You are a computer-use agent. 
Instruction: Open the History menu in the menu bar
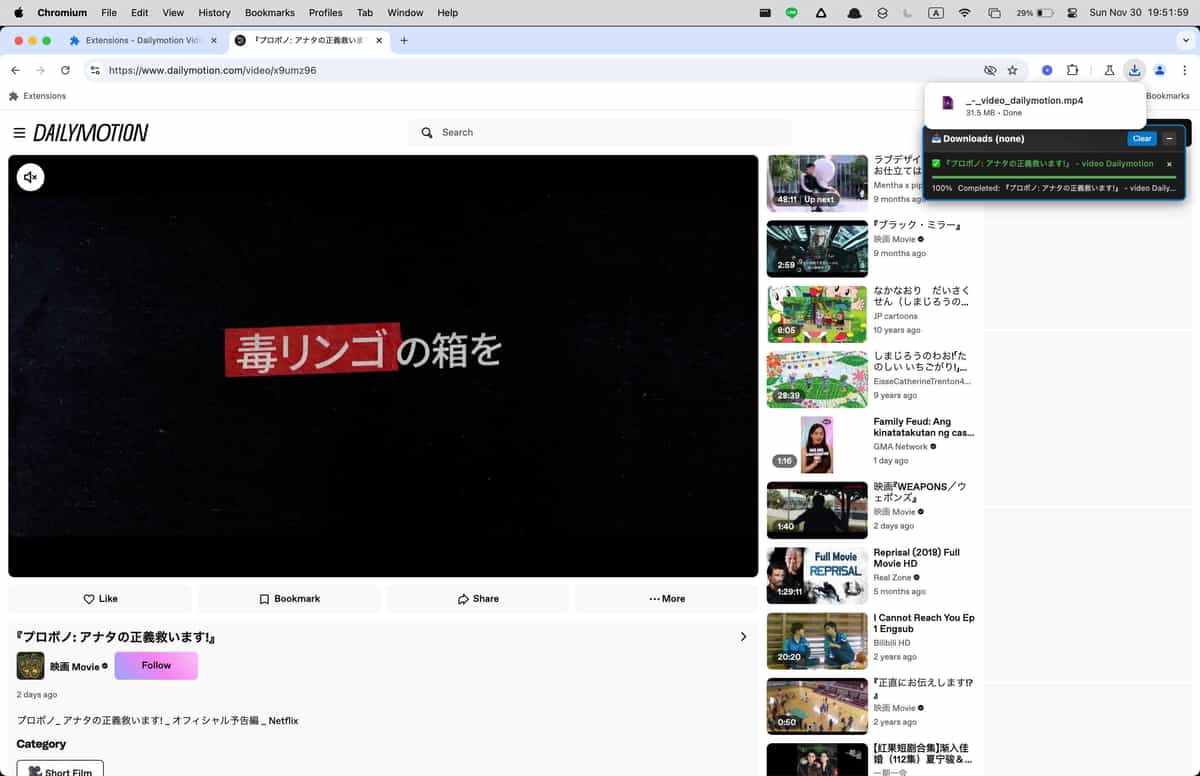click(214, 12)
